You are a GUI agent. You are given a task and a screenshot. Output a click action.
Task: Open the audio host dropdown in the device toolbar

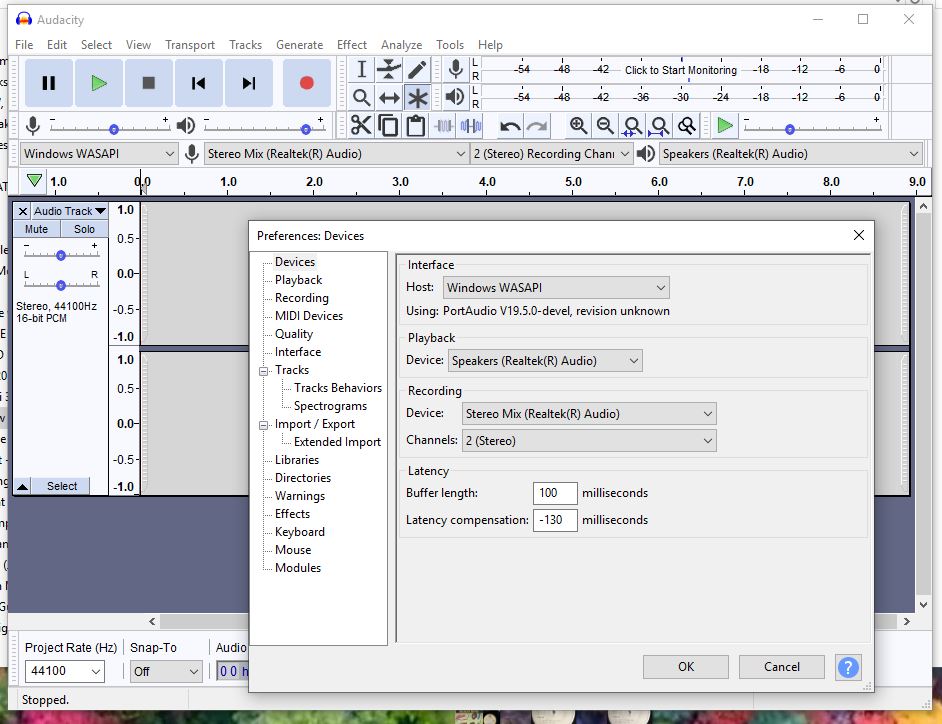pos(99,154)
